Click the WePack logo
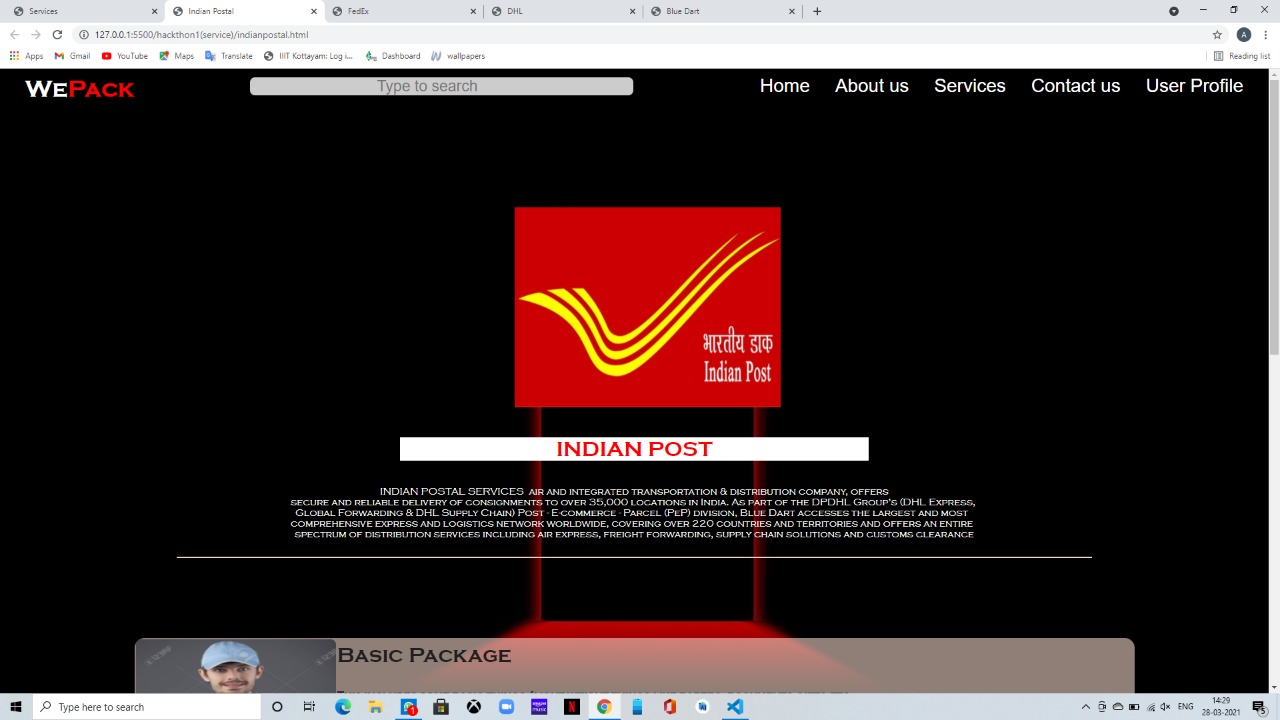The width and height of the screenshot is (1280, 720). click(x=79, y=89)
